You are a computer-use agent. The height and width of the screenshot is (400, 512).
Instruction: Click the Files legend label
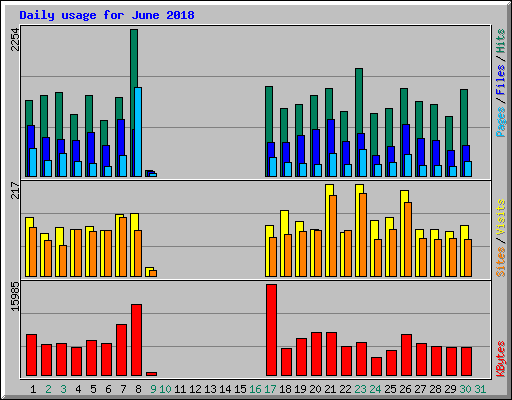(x=500, y=80)
